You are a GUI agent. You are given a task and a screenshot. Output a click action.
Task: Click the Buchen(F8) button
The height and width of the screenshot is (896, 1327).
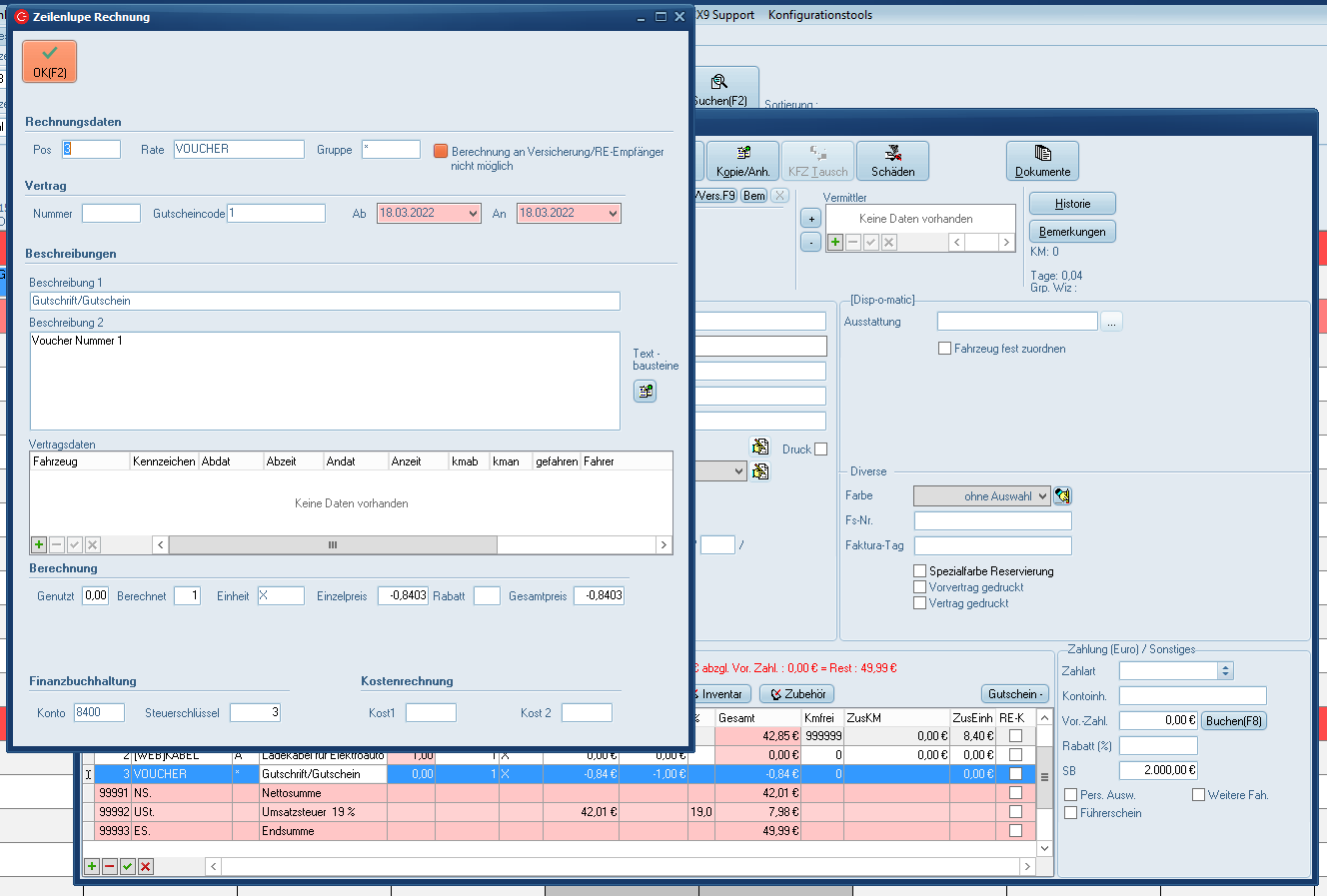(x=1233, y=721)
